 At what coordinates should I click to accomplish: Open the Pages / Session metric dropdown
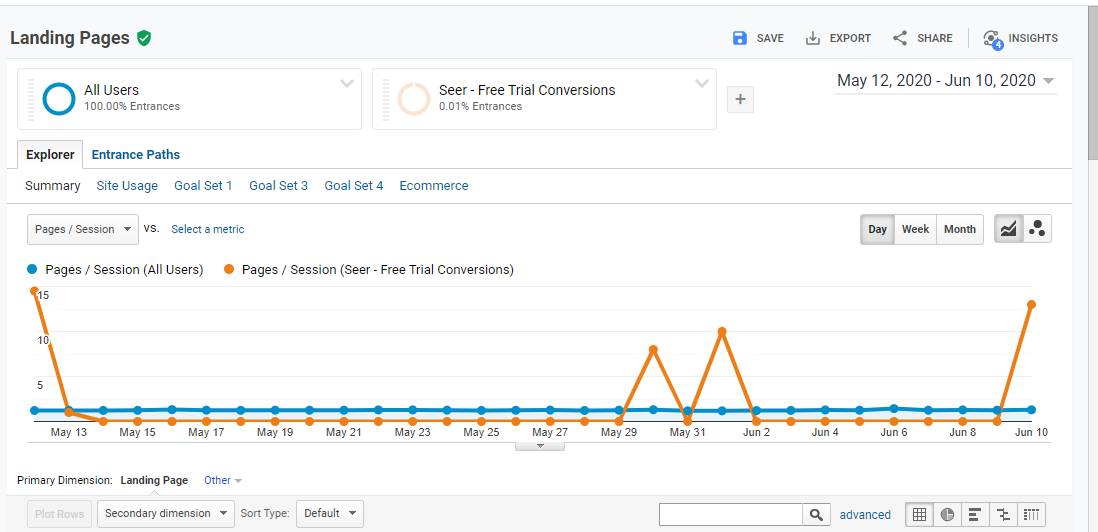82,229
